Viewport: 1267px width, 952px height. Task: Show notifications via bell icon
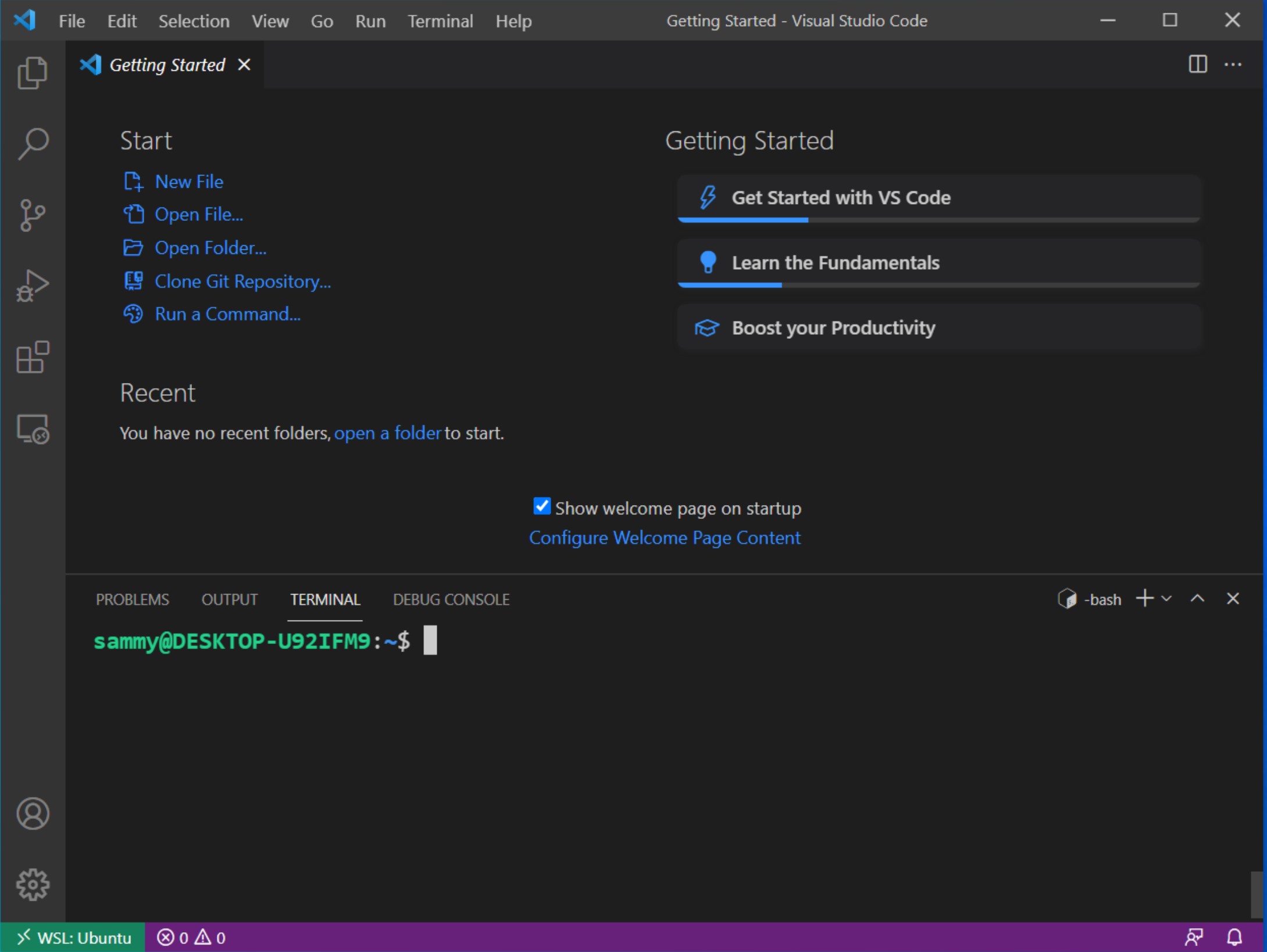click(x=1234, y=937)
